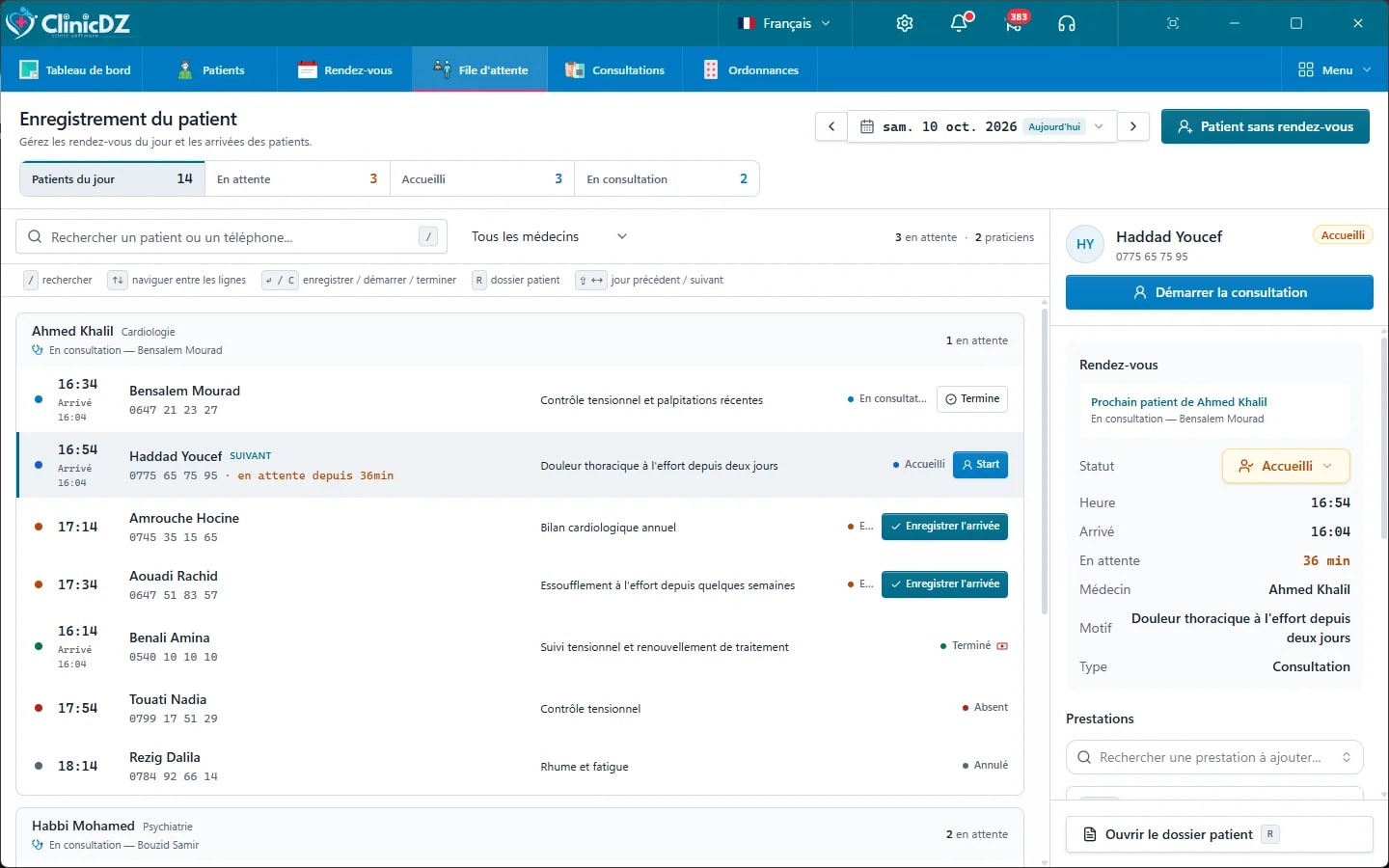The width and height of the screenshot is (1389, 868).
Task: Click the R shortcut badge on Ouvrir le dossier
Action: [1270, 834]
